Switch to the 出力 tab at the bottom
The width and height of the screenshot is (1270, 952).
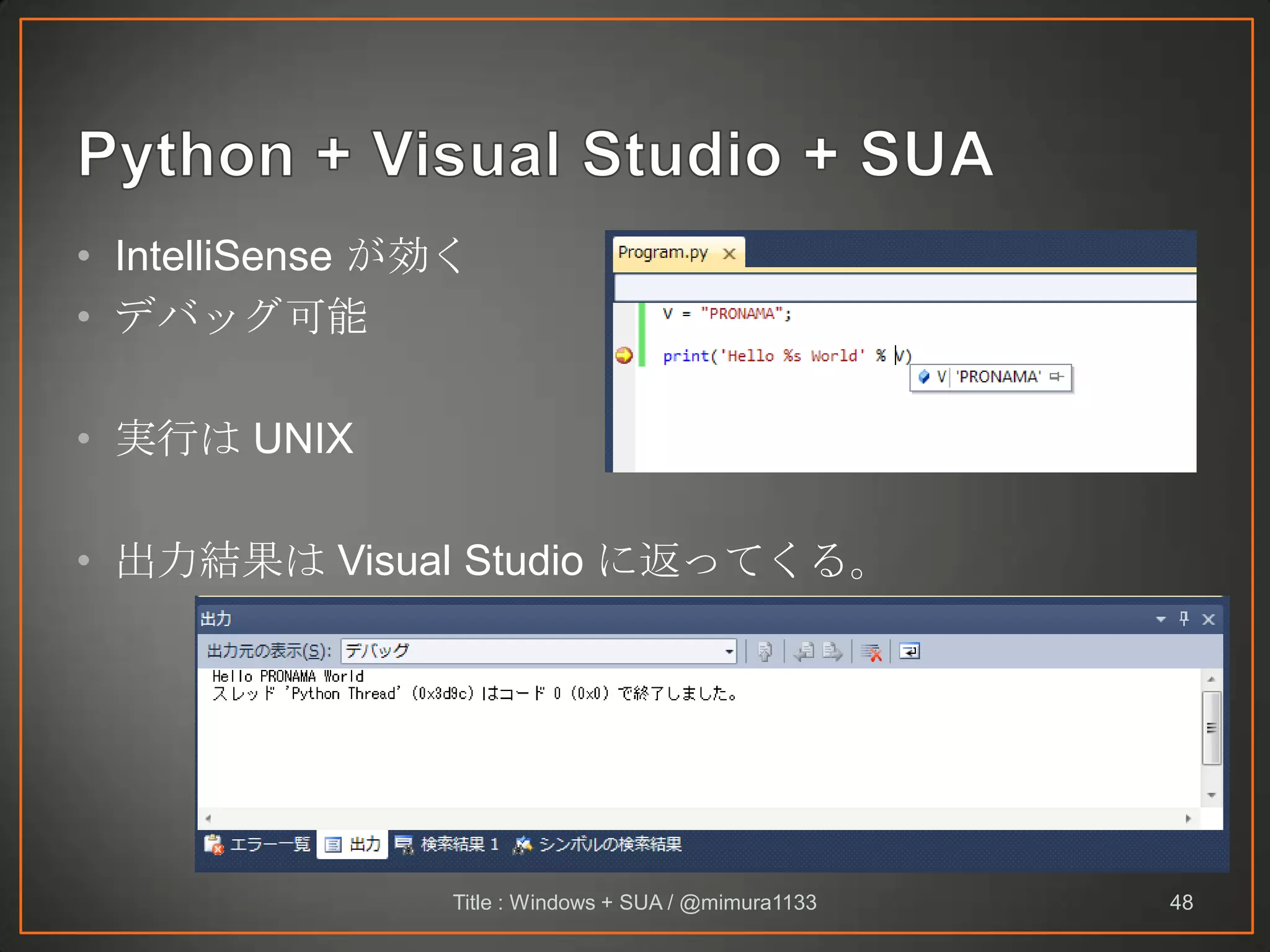click(352, 844)
